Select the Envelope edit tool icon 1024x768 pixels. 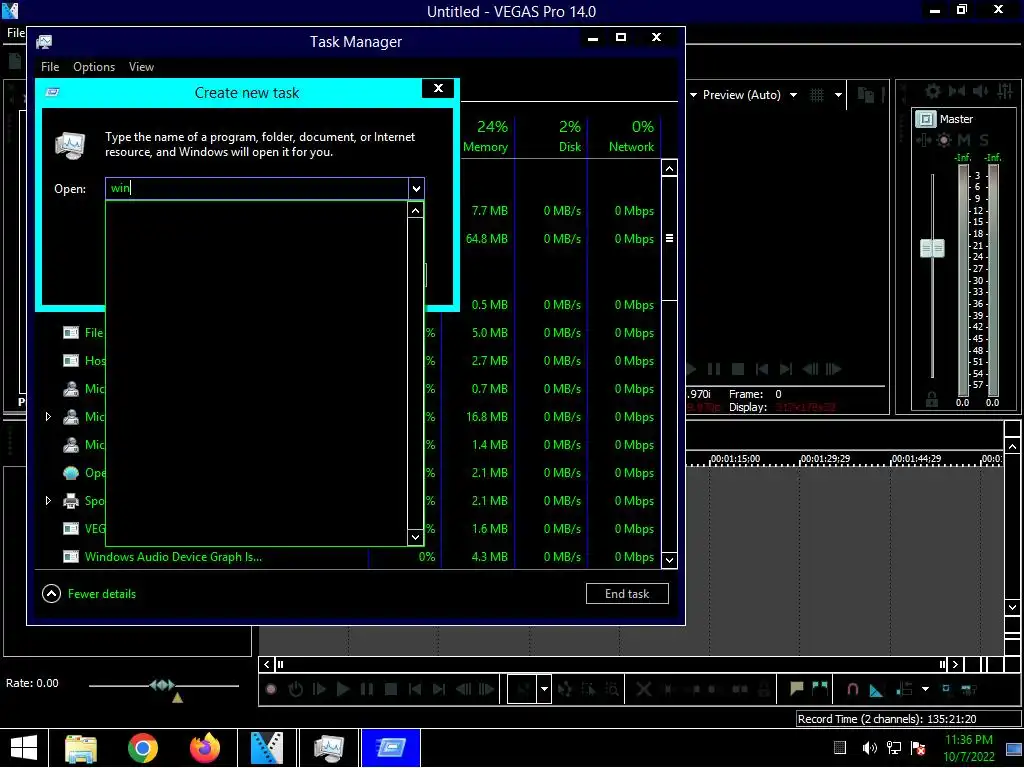click(564, 689)
